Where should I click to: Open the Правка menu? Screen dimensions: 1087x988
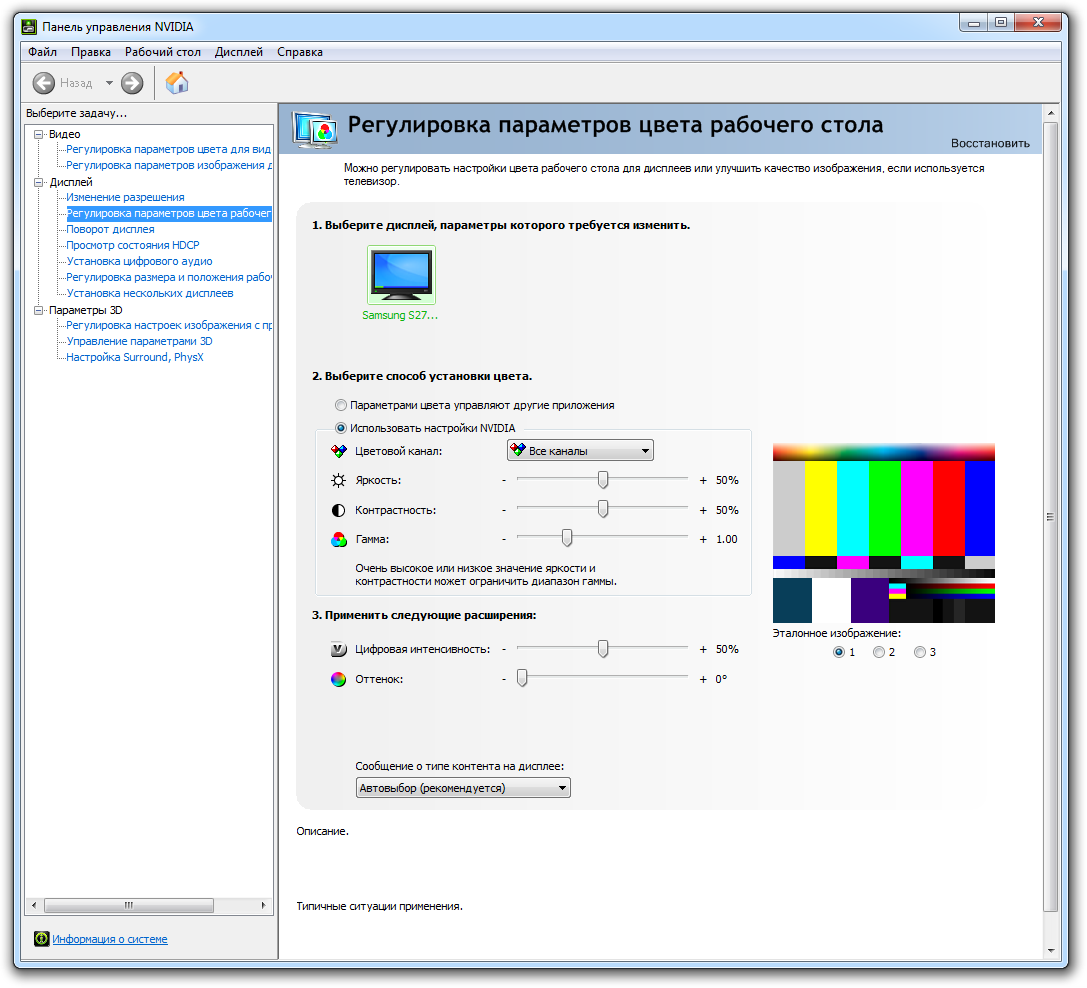click(x=91, y=52)
